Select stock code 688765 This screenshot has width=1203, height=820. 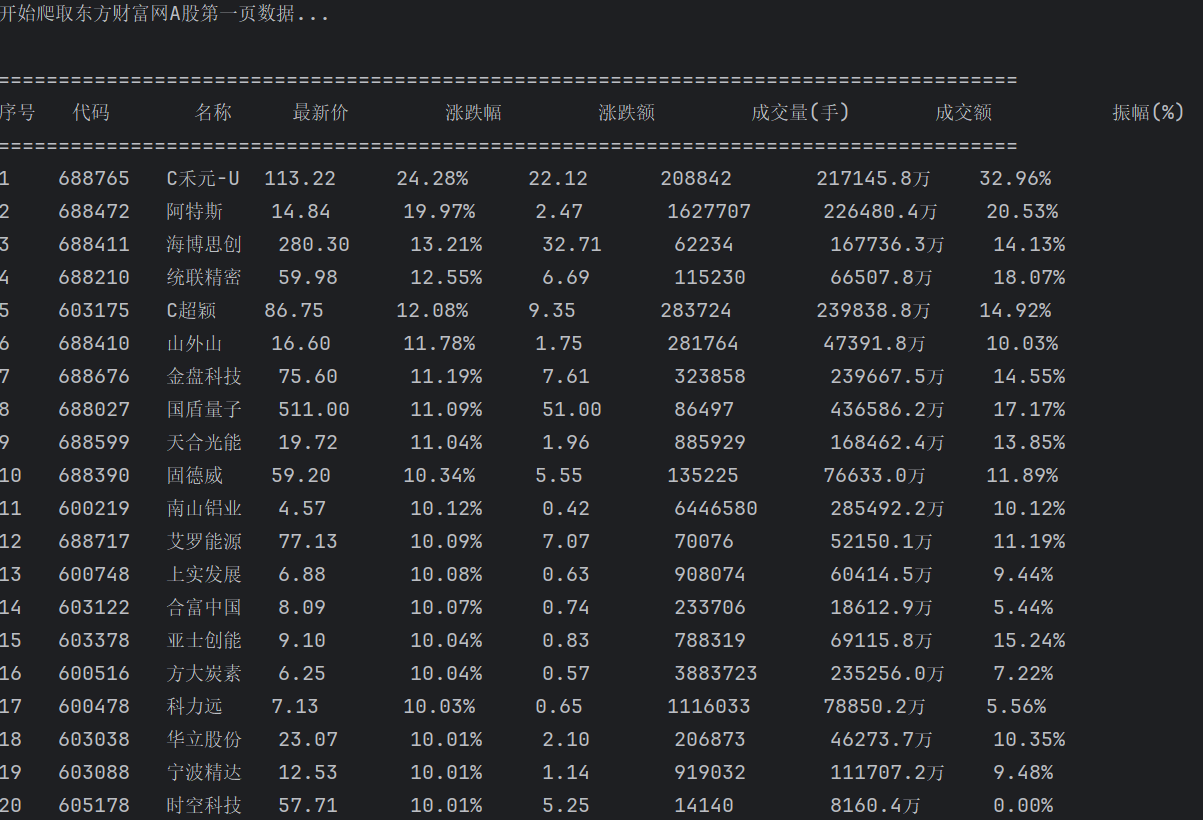(x=94, y=179)
